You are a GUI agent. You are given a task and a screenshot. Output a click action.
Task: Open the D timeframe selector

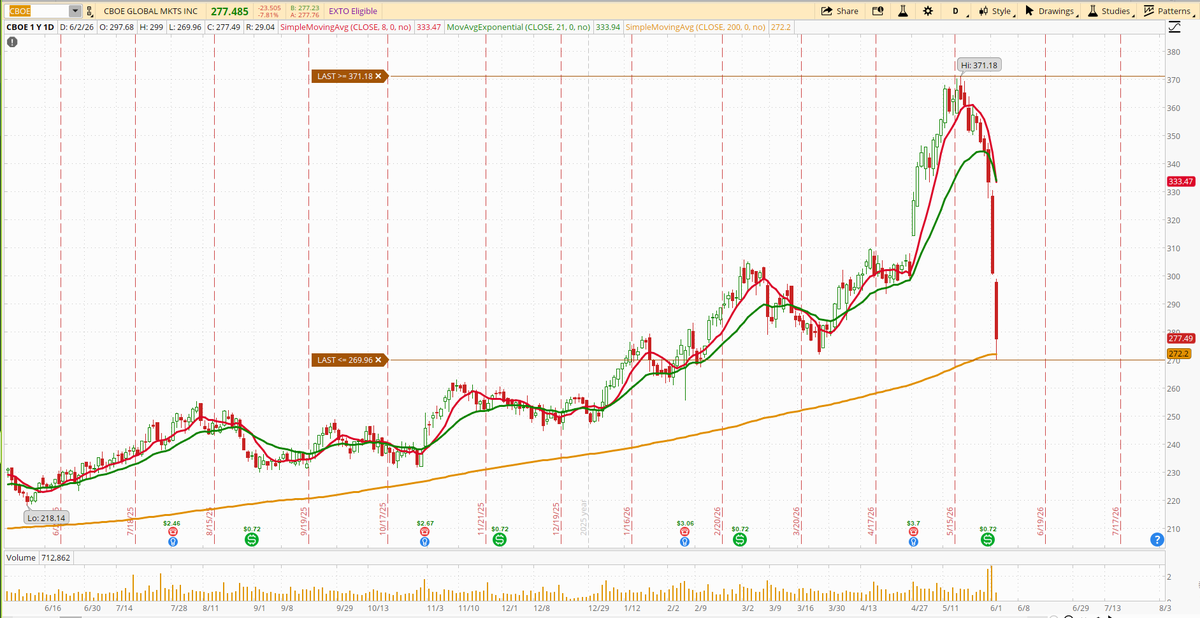pos(954,11)
